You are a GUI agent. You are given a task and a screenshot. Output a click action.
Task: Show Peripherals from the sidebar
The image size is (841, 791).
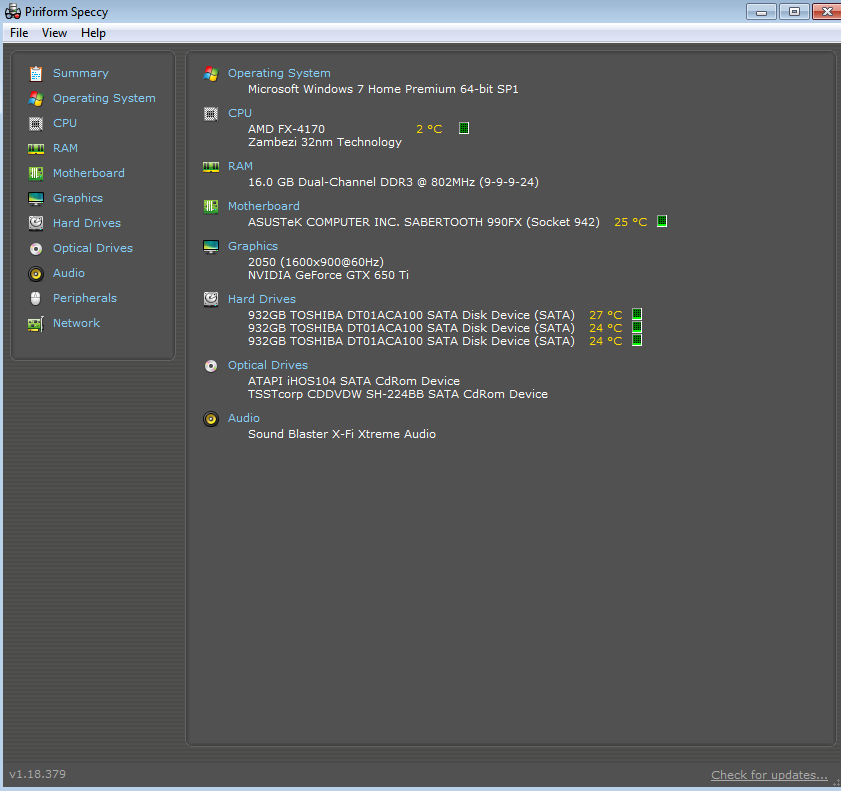point(85,298)
